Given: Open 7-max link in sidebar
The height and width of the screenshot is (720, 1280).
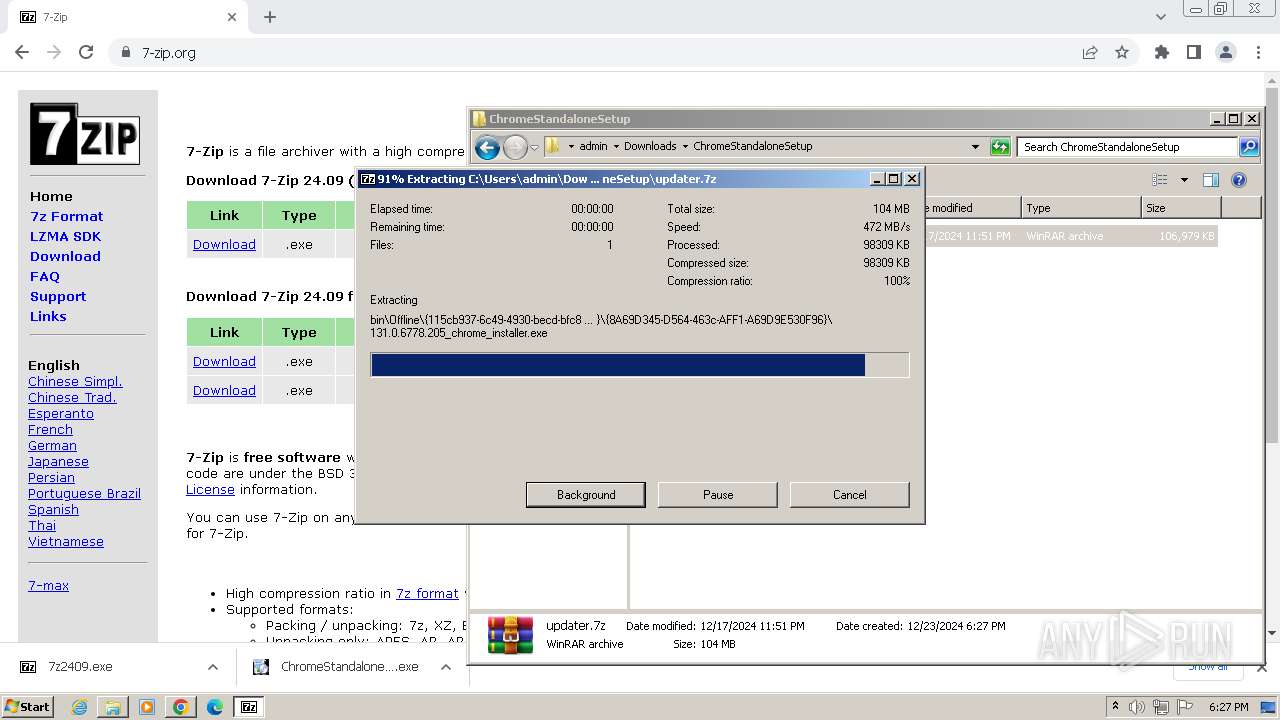Looking at the screenshot, I should click(x=48, y=585).
